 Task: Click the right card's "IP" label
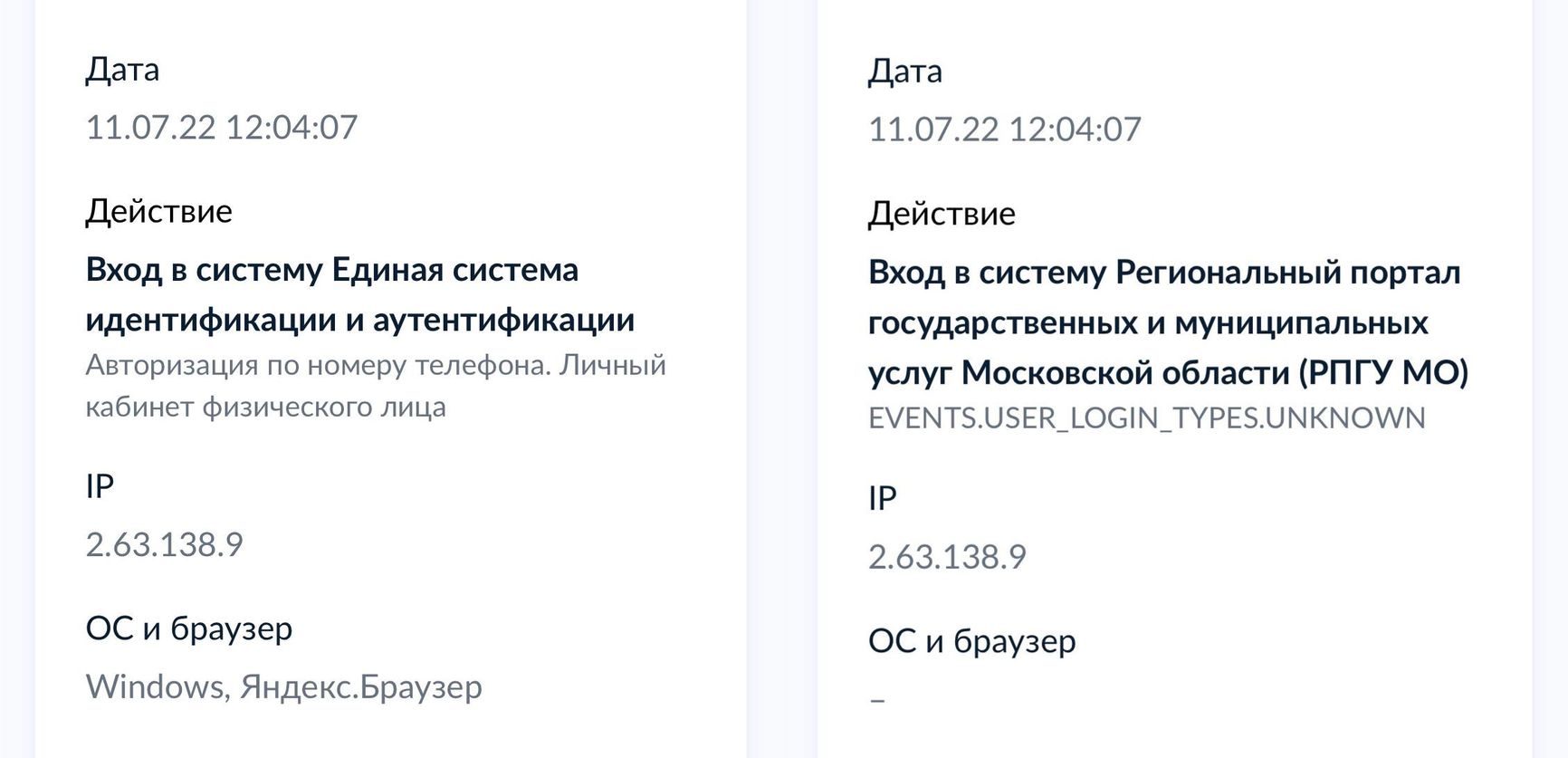point(882,498)
